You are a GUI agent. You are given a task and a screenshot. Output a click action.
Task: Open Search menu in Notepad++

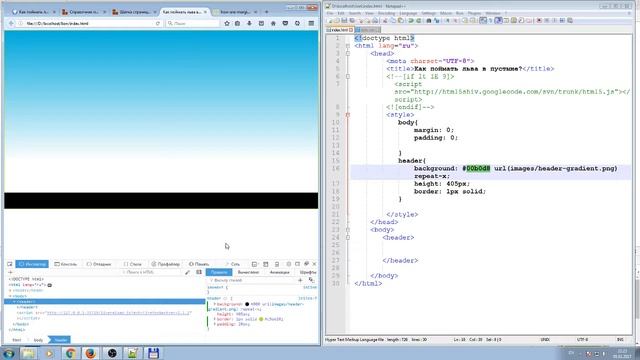[x=355, y=13]
